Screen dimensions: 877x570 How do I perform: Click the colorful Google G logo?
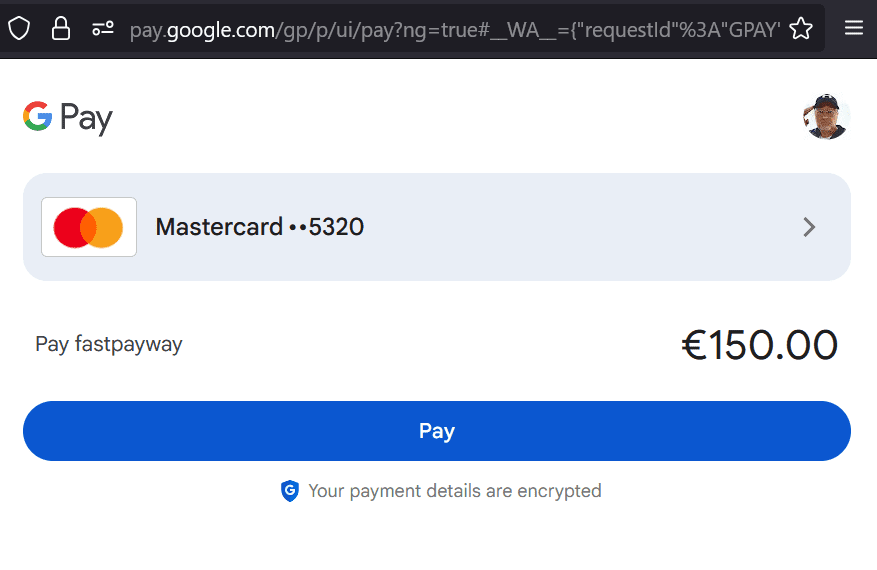click(37, 117)
